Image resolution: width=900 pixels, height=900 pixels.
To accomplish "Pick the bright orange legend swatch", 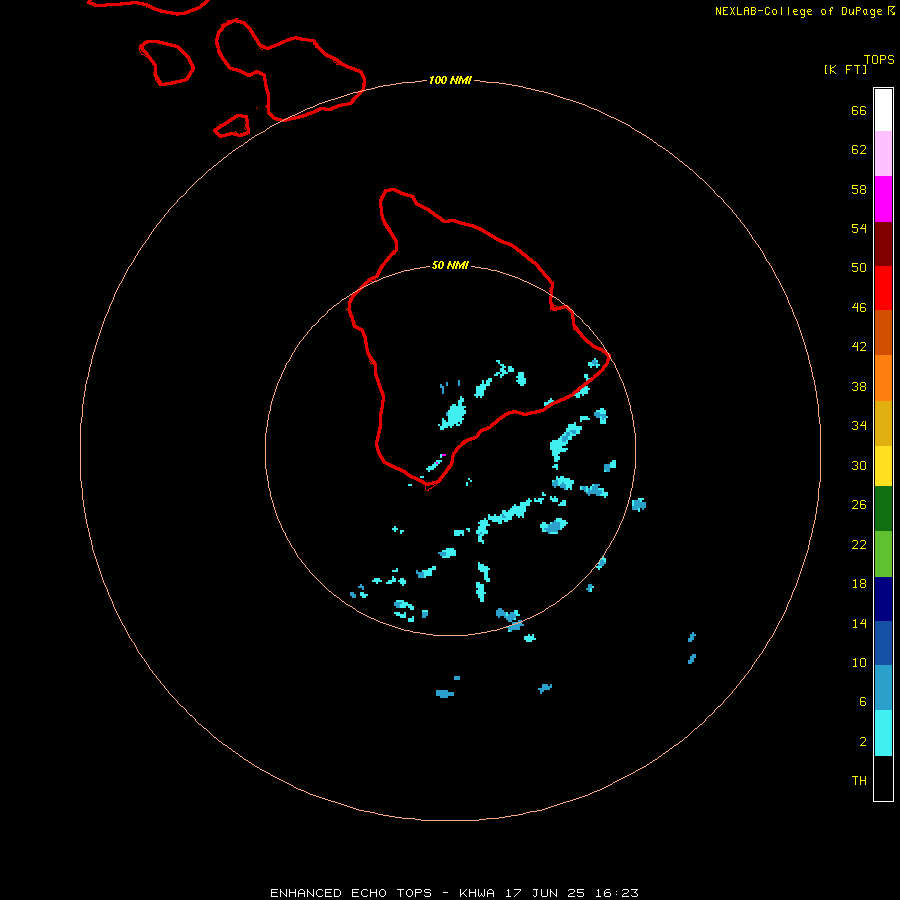I will 883,378.
